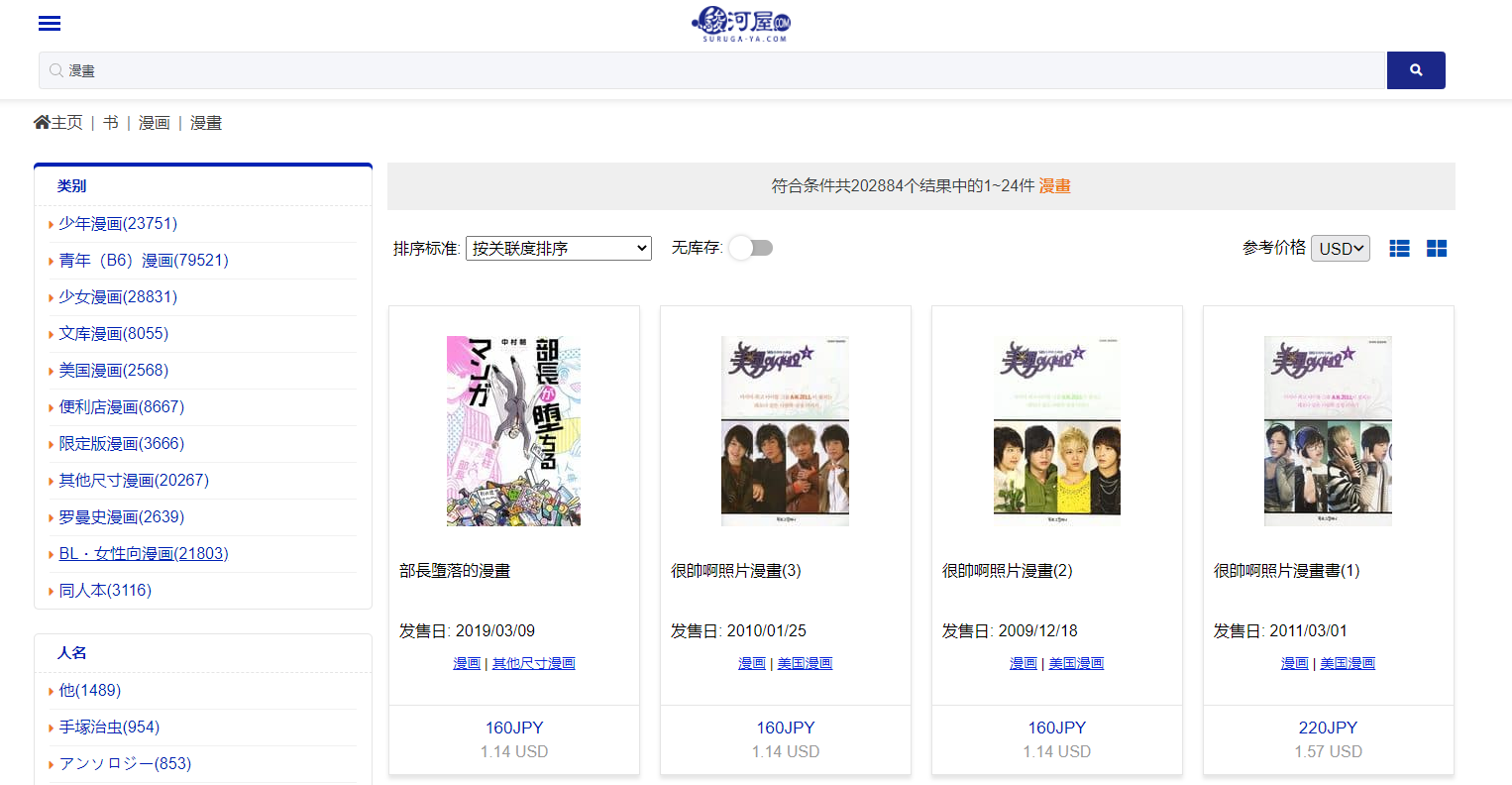Switch to grid view layout icon
This screenshot has width=1512, height=785.
[1437, 249]
